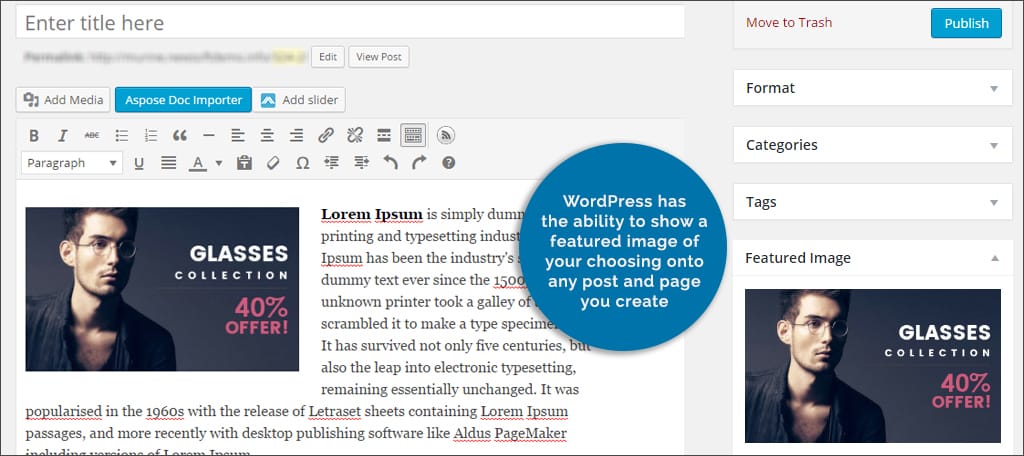Click the bulleted list icon

[122, 136]
